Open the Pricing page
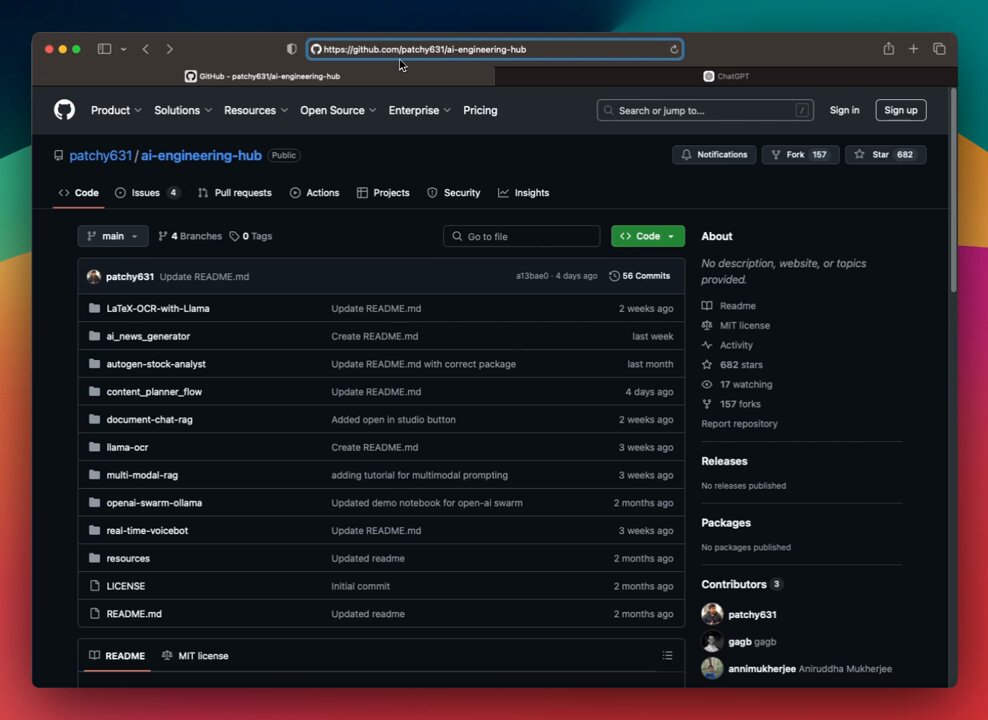The width and height of the screenshot is (988, 720). click(x=480, y=110)
